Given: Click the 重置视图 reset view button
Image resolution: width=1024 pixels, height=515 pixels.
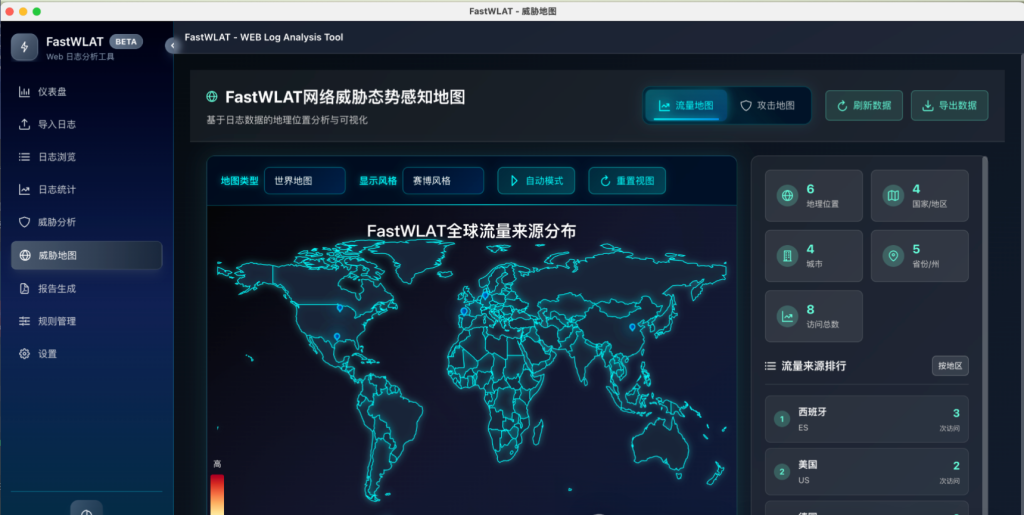Looking at the screenshot, I should click(626, 181).
